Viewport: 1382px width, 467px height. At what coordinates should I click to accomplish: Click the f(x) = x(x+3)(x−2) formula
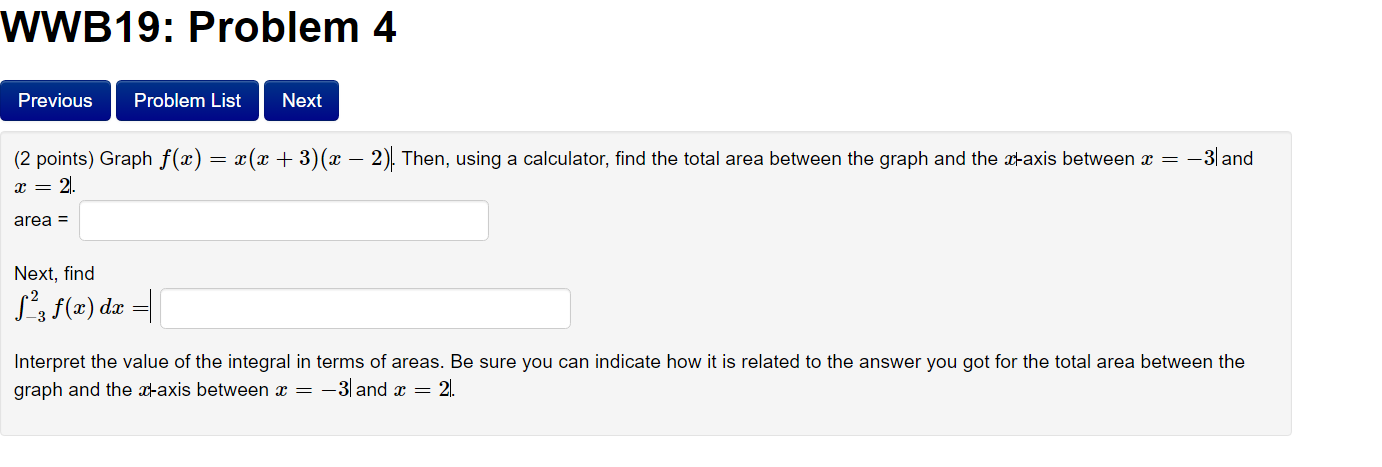276,159
